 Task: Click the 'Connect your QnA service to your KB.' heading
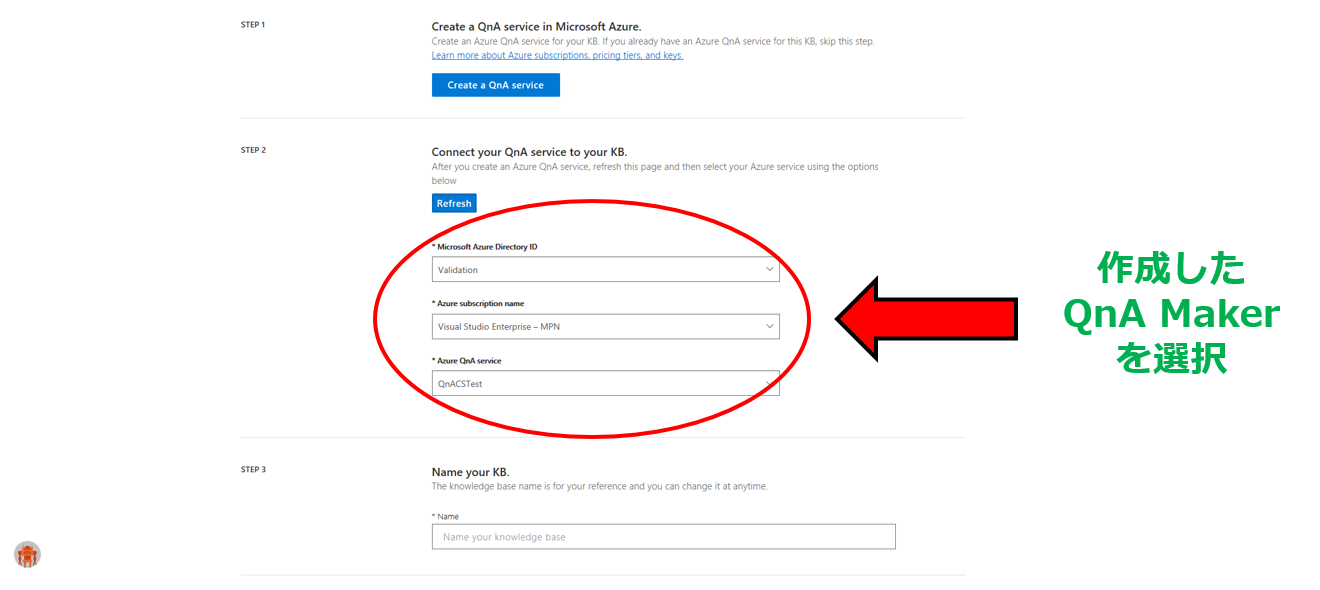pyautogui.click(x=529, y=152)
